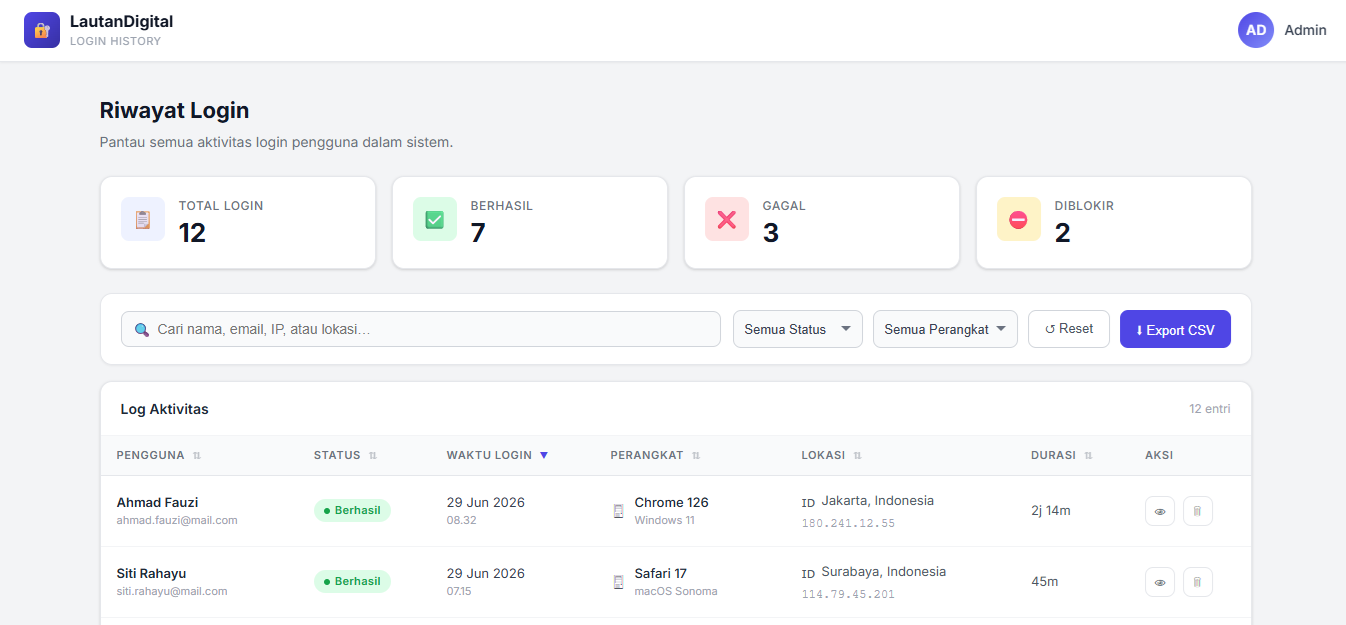Viewport: 1346px width, 625px height.
Task: Delete Siti Rahayu login entry
Action: pos(1198,582)
